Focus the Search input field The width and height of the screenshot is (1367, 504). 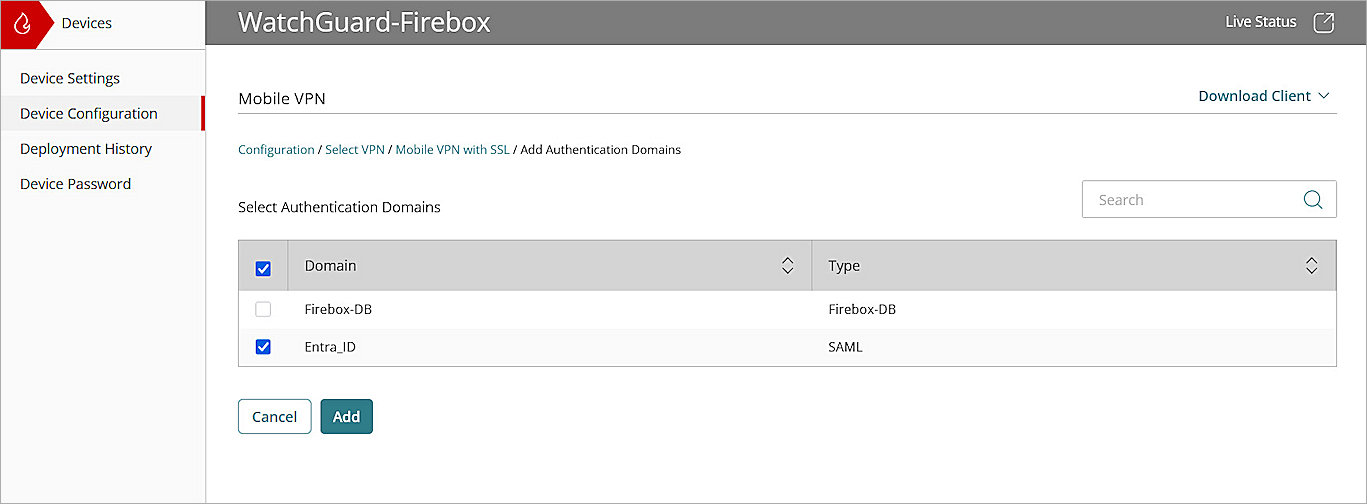(1209, 199)
